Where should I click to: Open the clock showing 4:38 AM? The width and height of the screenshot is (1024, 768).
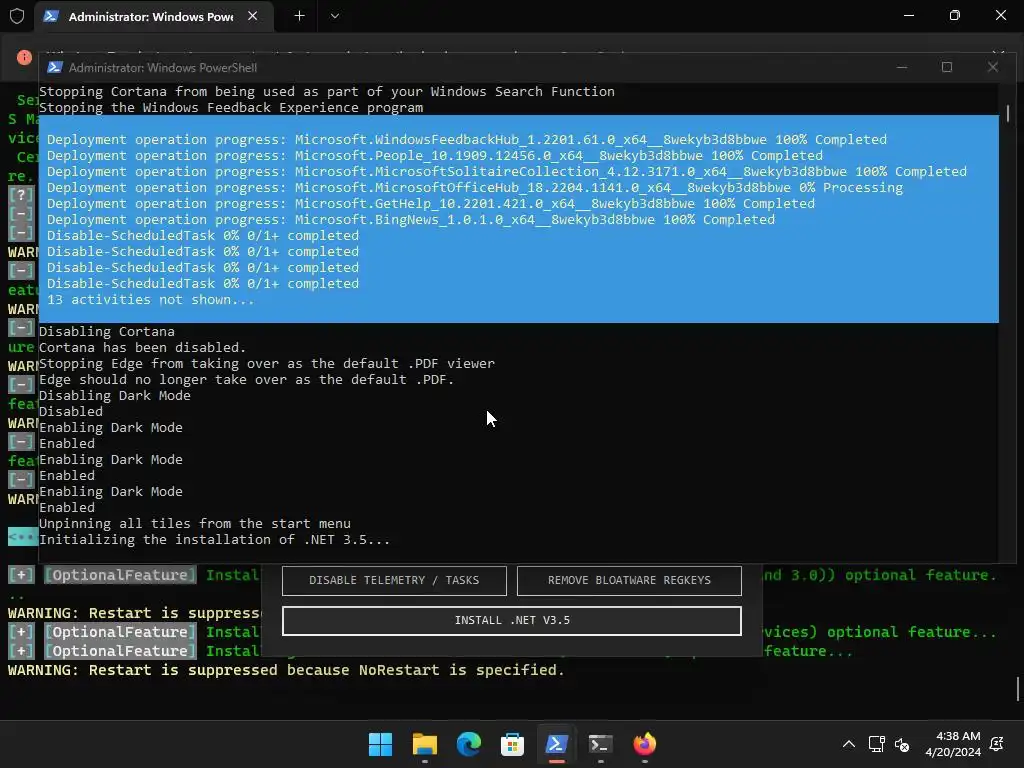(953, 744)
